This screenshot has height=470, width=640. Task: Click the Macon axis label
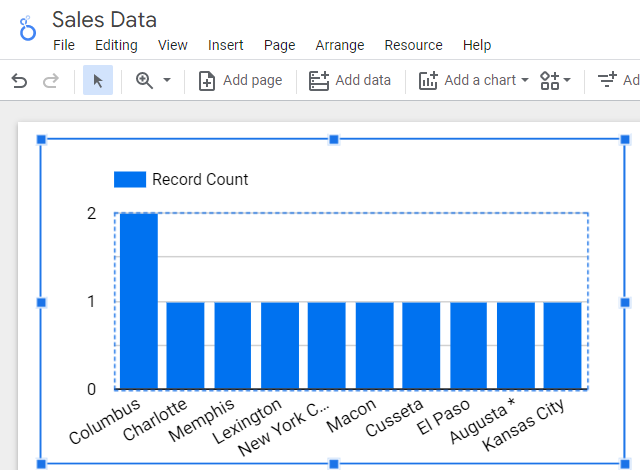click(351, 415)
